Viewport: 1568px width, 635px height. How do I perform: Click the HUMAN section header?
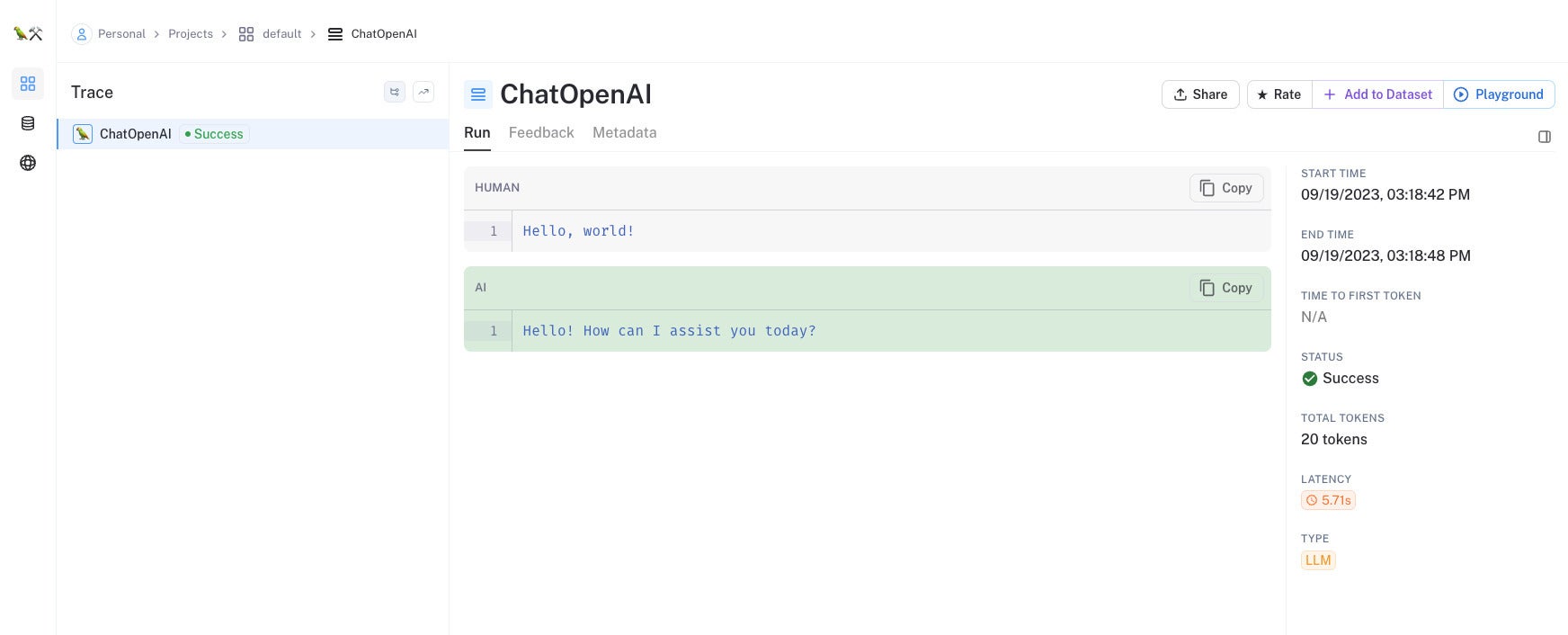pos(497,188)
